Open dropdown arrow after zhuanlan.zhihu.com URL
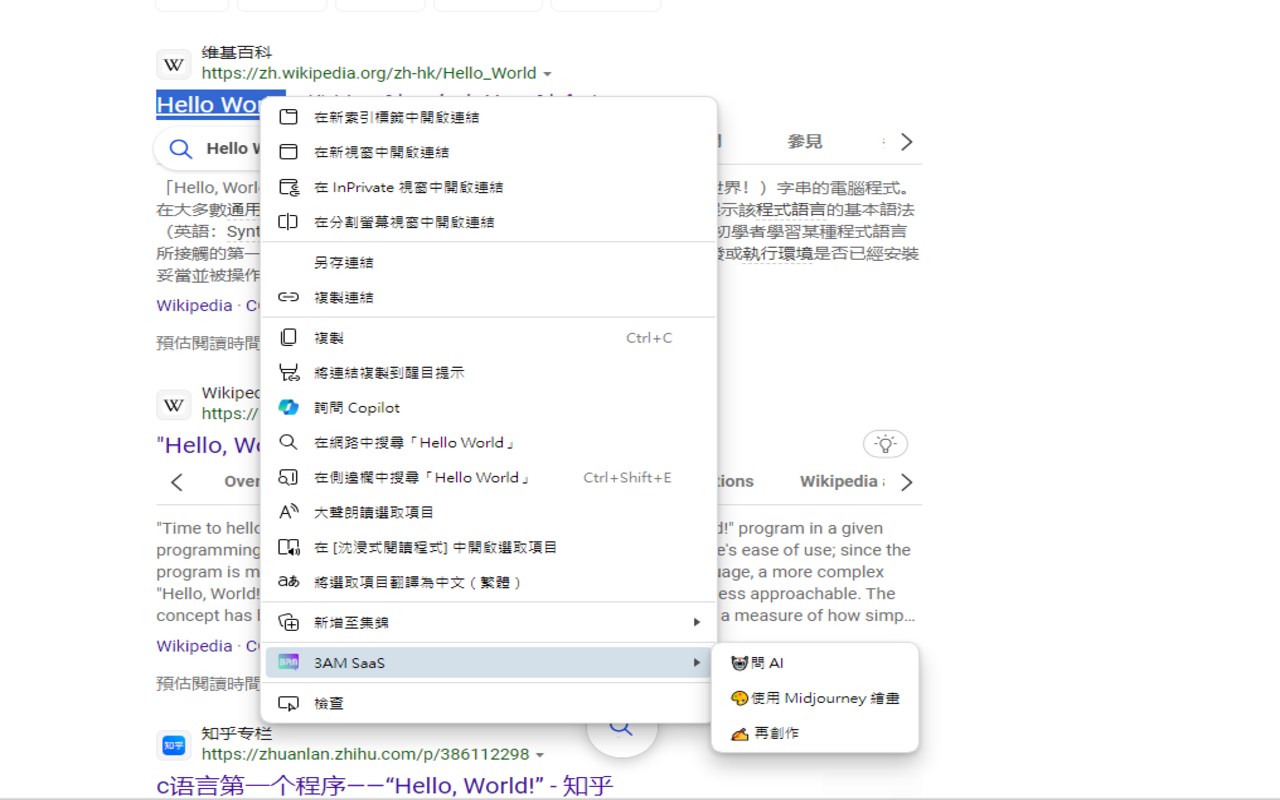The height and width of the screenshot is (800, 1280). pyautogui.click(x=540, y=755)
